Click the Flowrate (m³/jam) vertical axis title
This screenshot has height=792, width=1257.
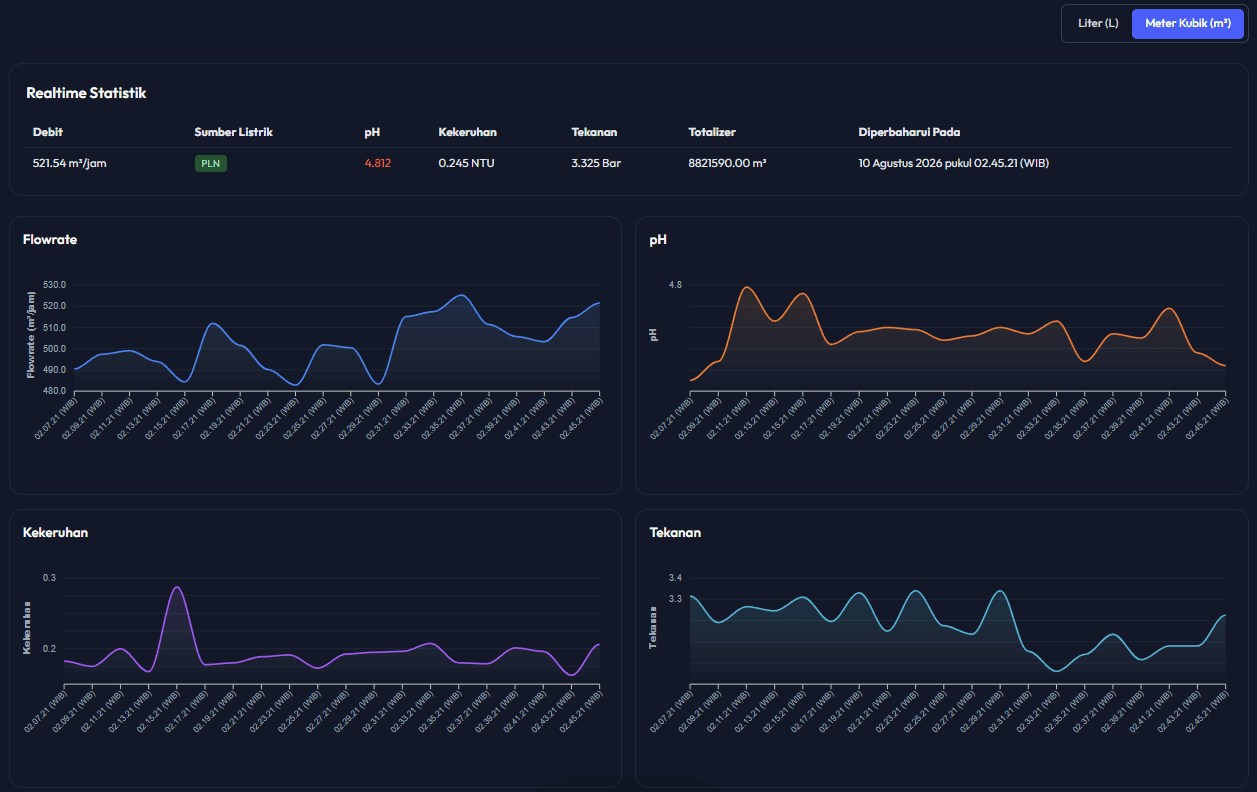coord(31,335)
